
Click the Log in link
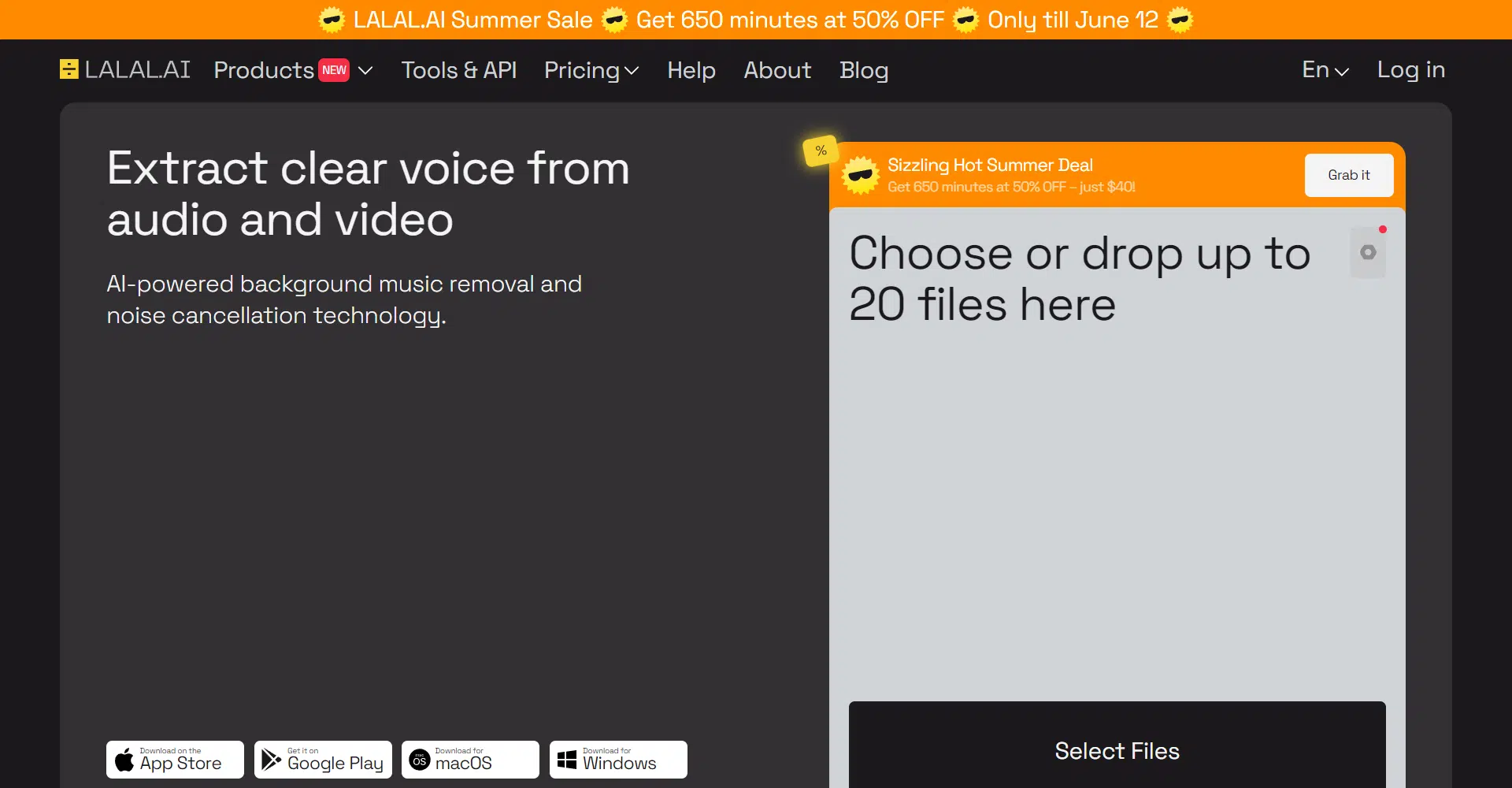coord(1410,70)
